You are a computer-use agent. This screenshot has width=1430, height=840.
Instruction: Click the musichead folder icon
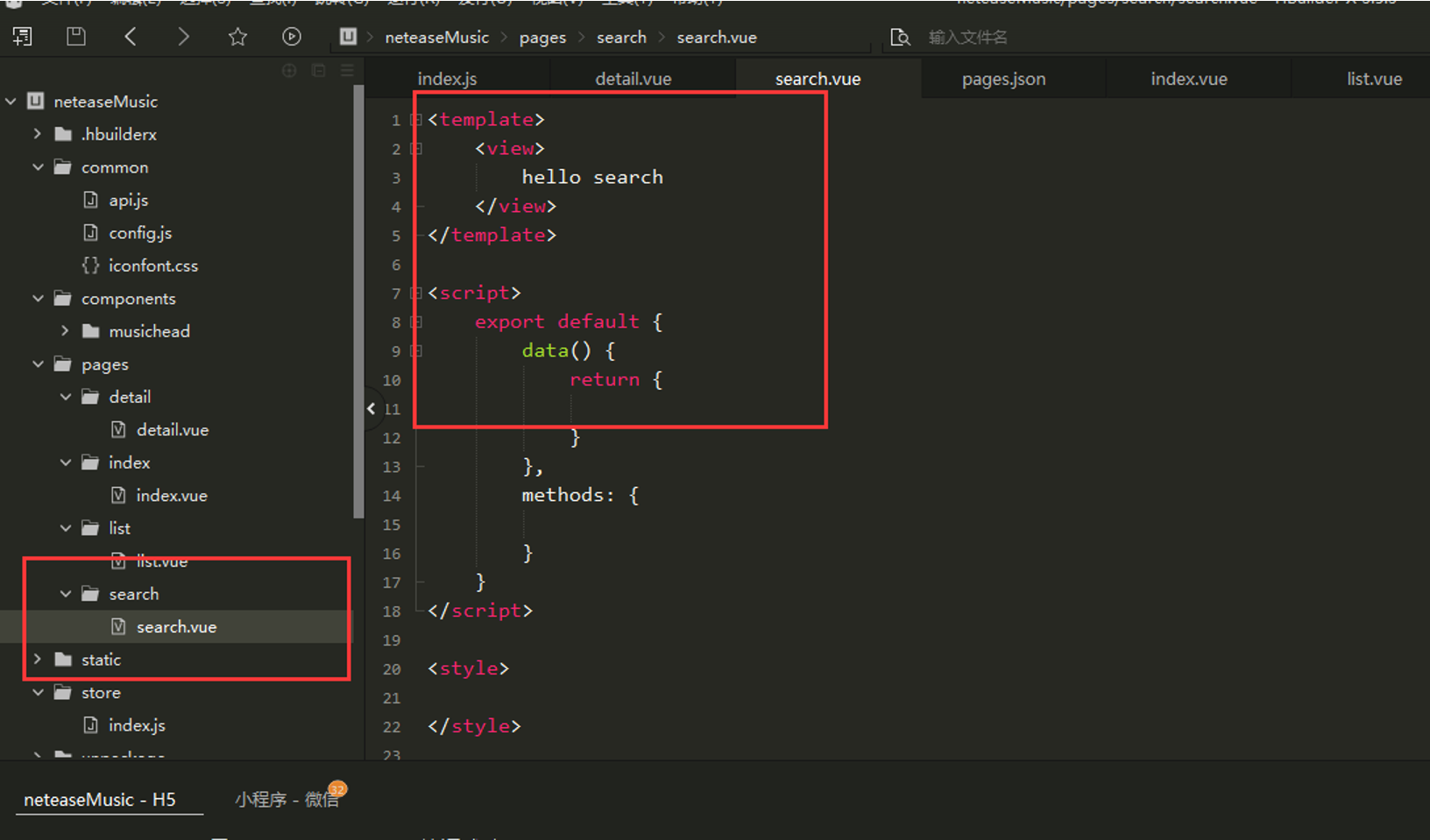(90, 331)
